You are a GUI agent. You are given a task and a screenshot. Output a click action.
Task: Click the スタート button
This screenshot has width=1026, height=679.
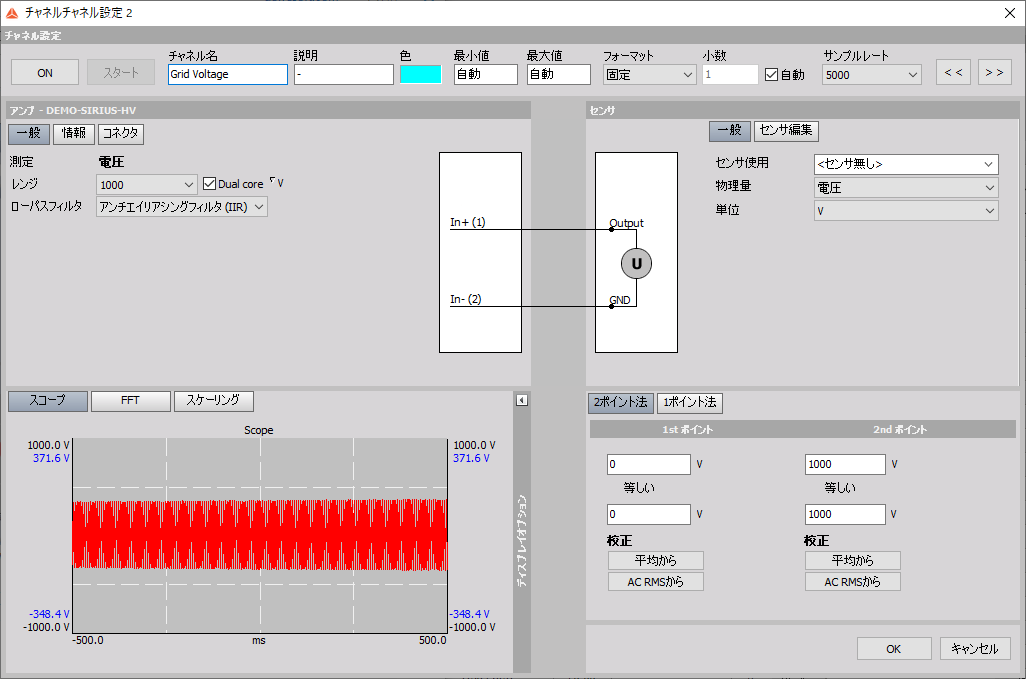point(121,73)
